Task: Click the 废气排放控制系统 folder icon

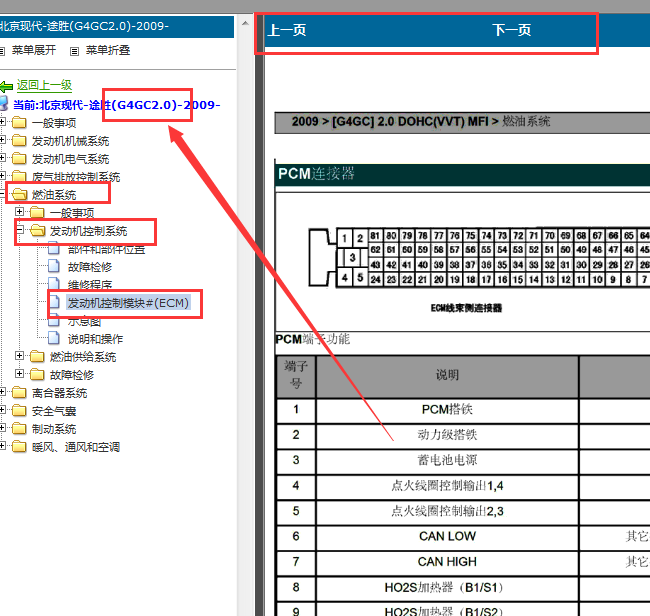Action: [19, 176]
